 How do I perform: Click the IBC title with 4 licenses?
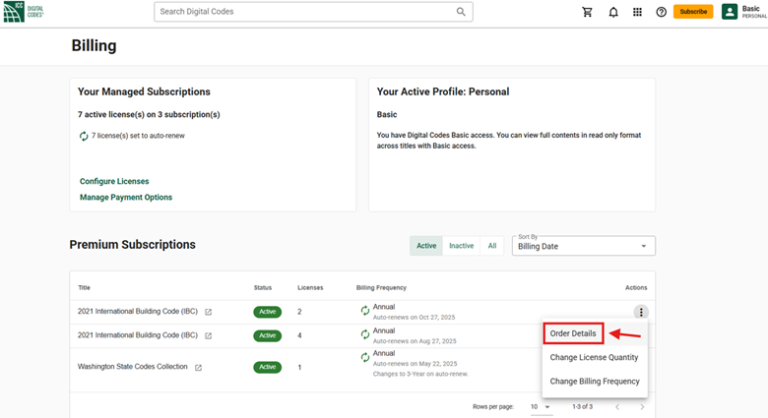[138, 335]
